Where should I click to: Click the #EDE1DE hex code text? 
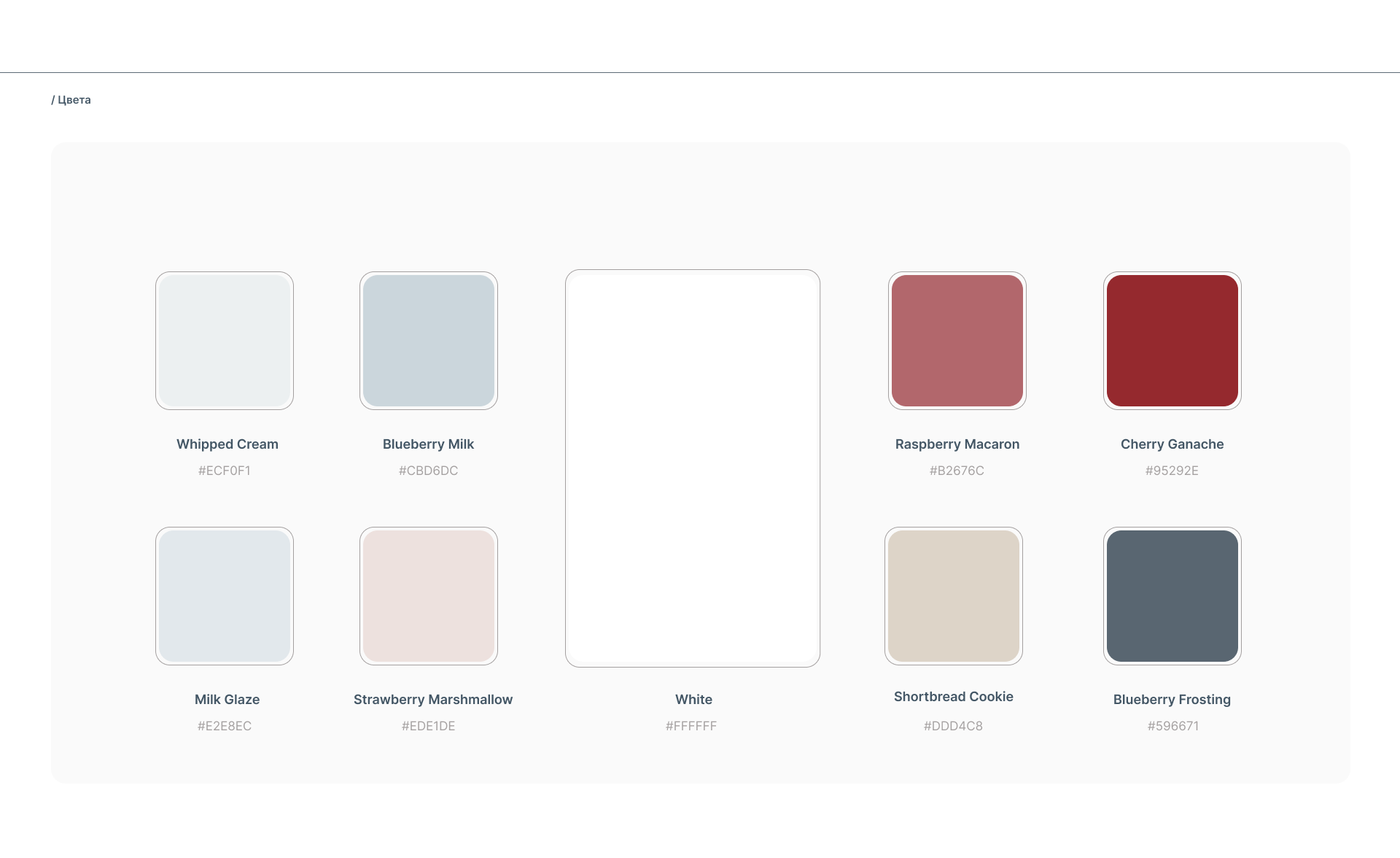click(429, 726)
